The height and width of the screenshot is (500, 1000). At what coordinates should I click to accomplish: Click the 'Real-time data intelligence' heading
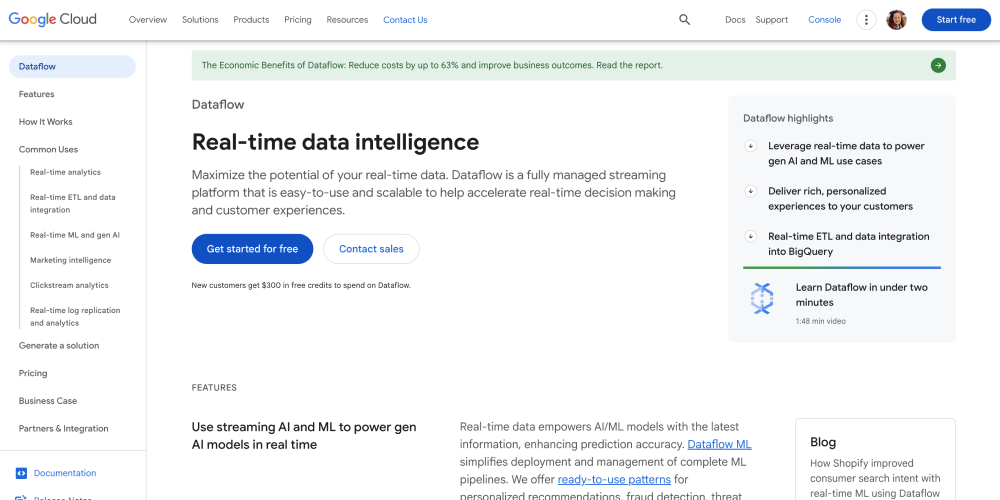point(335,142)
